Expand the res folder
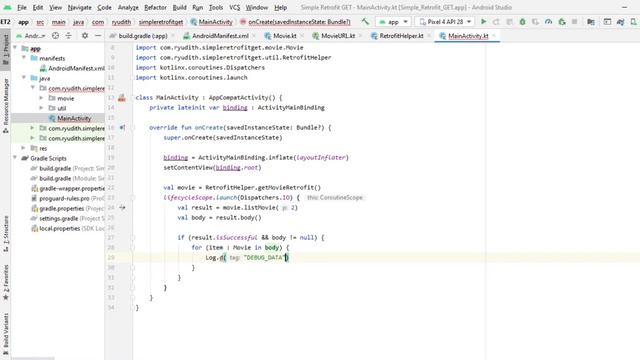 (24, 148)
